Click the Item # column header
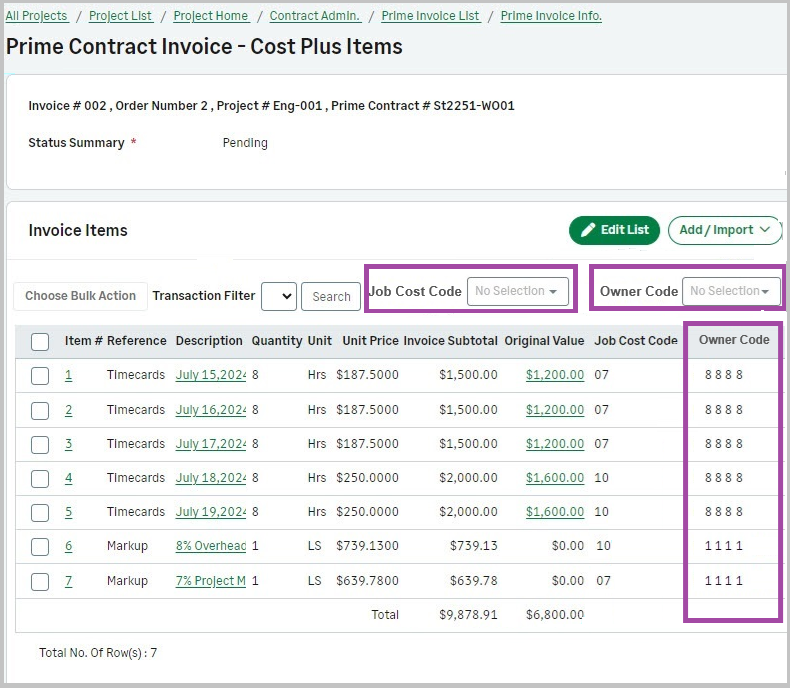Image resolution: width=790 pixels, height=688 pixels. coord(84,341)
